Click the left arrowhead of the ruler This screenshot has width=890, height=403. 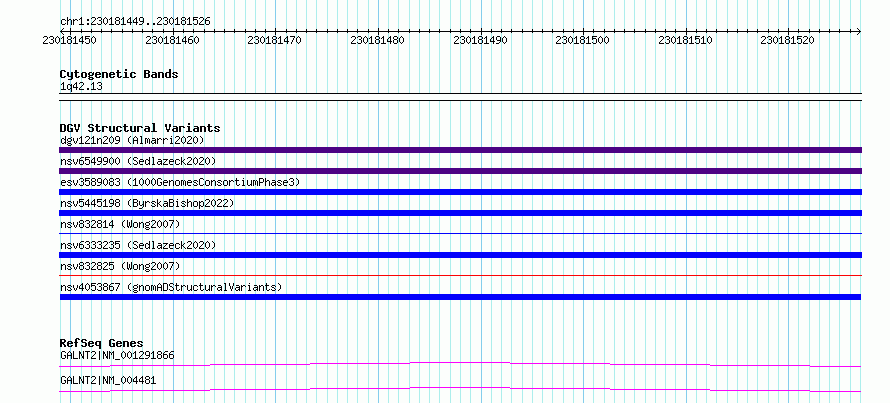pos(62,31)
